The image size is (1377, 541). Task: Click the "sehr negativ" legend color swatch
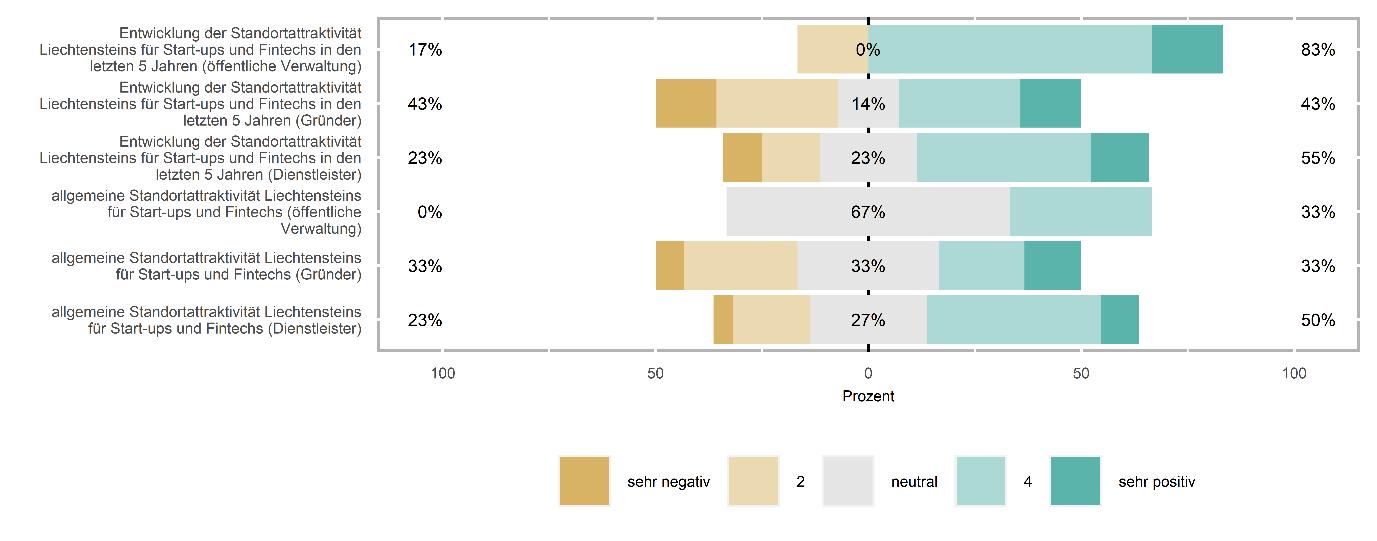[x=584, y=481]
